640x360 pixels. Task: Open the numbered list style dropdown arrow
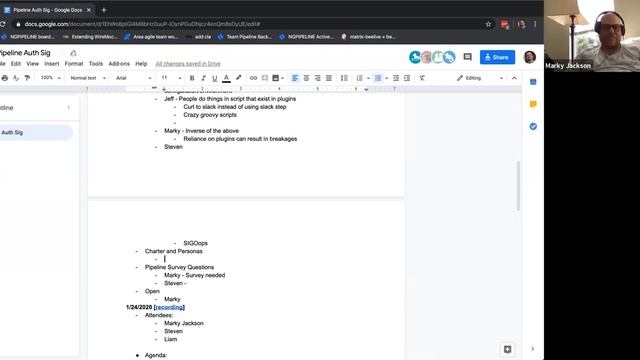pos(368,78)
